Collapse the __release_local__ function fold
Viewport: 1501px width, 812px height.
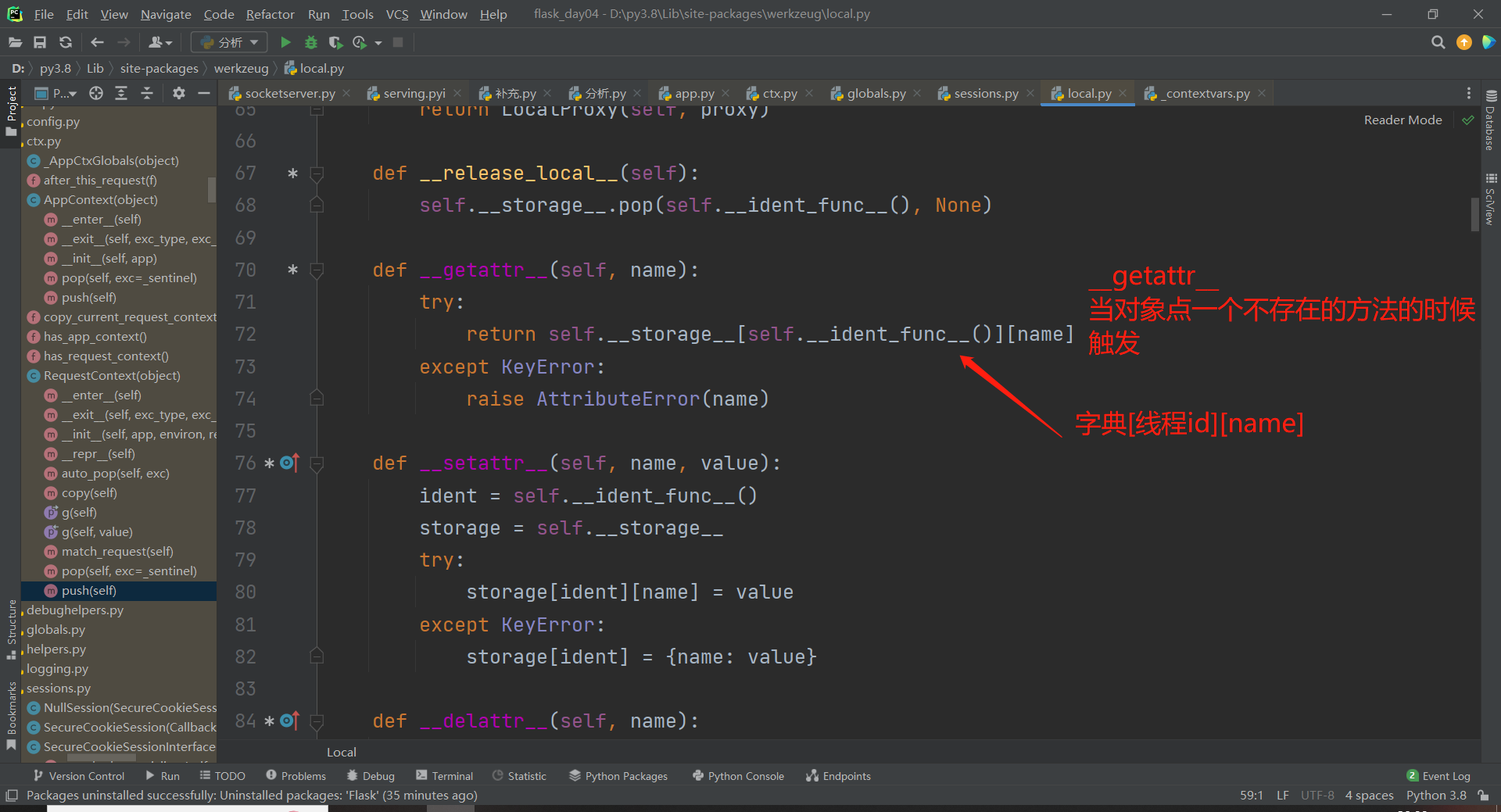[x=317, y=173]
